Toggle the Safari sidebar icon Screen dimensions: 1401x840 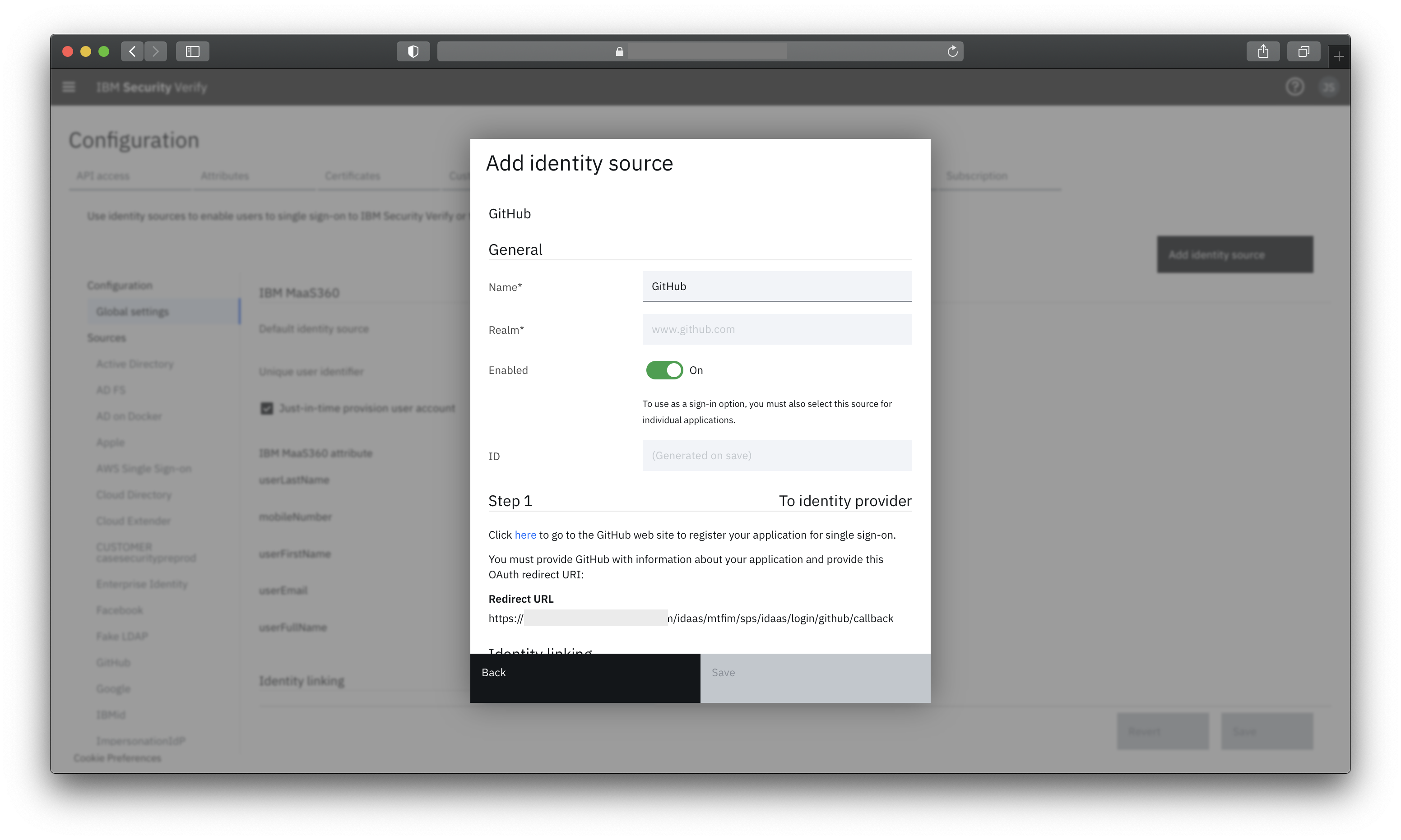tap(193, 51)
